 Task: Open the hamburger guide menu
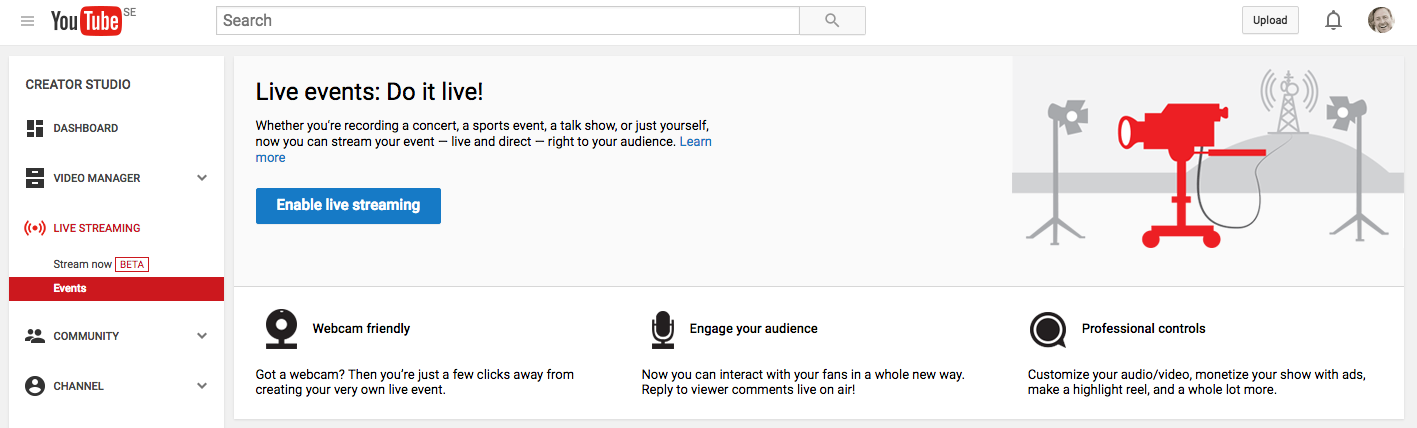27,21
